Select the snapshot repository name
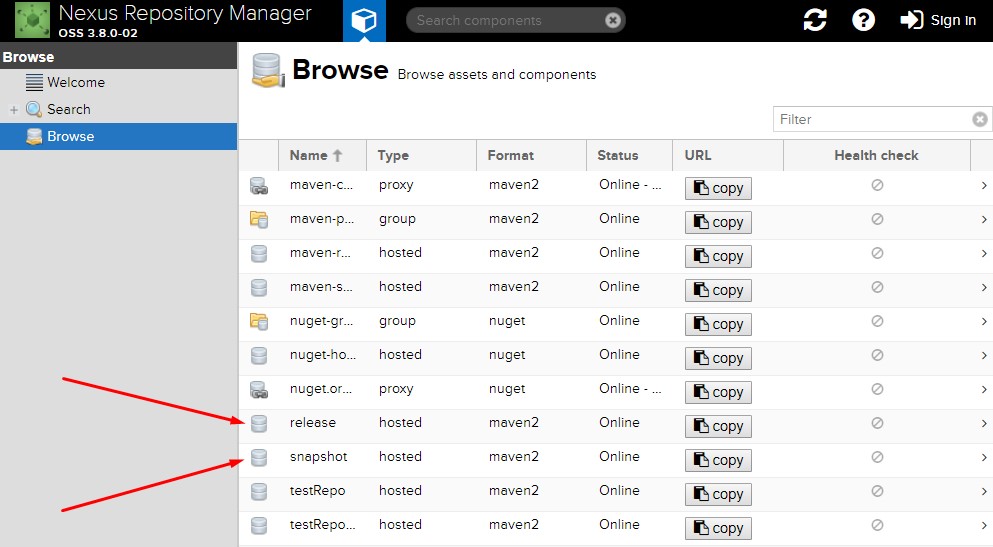This screenshot has width=993, height=547. [319, 456]
